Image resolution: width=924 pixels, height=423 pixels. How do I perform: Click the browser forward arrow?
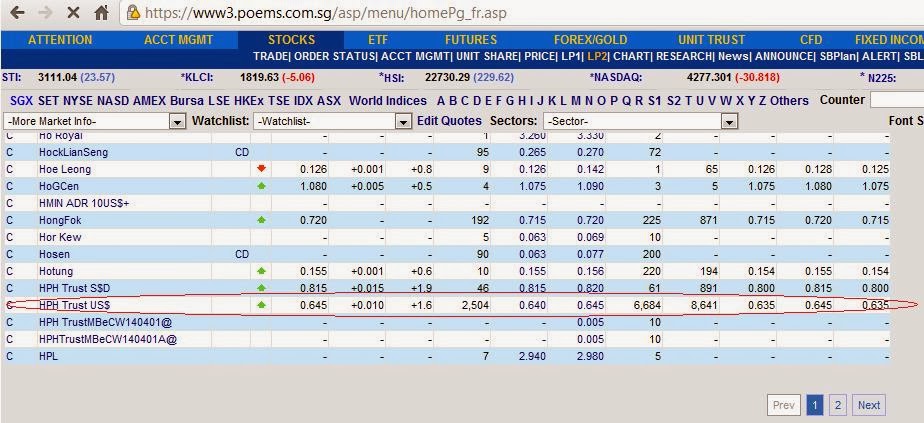45,12
